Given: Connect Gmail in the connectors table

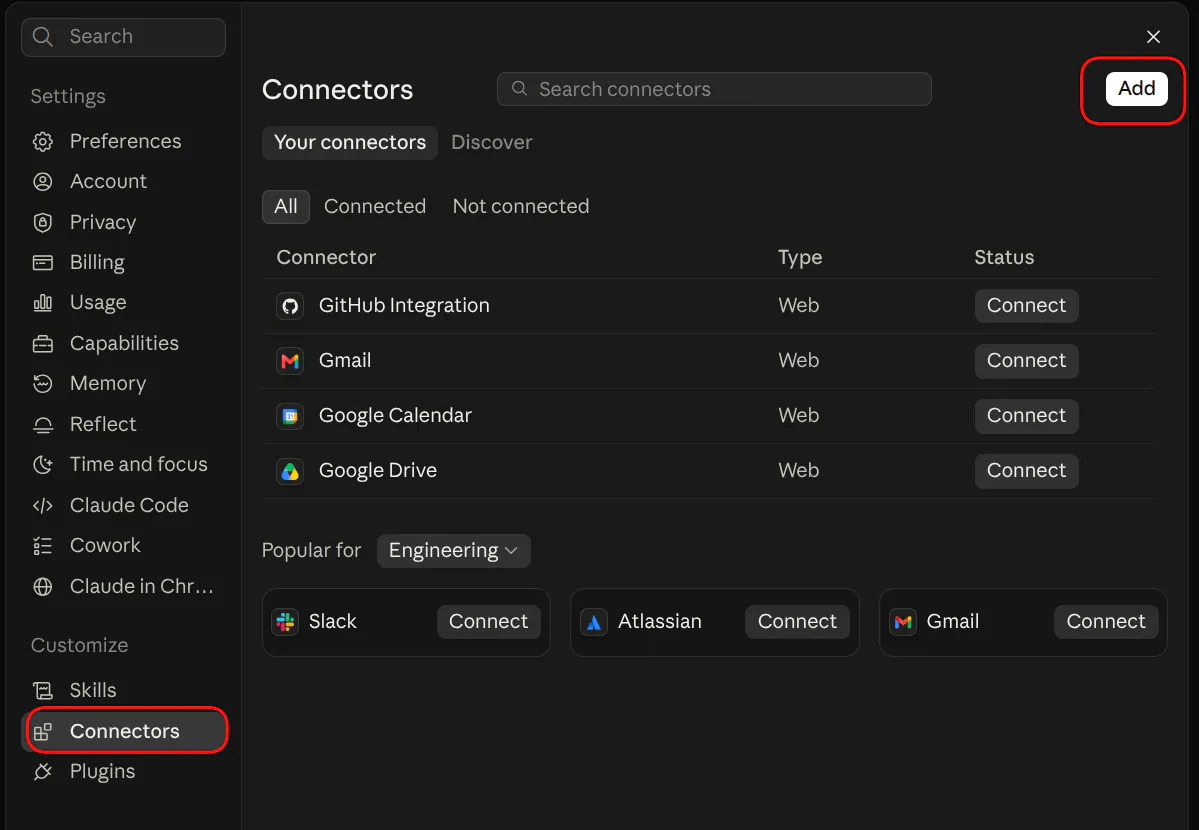Looking at the screenshot, I should pyautogui.click(x=1026, y=361).
